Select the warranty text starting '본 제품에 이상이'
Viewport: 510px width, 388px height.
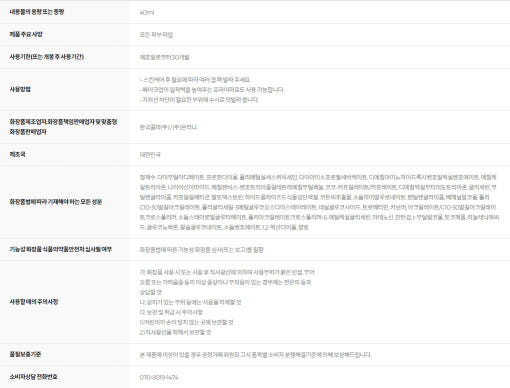[x=255, y=355]
